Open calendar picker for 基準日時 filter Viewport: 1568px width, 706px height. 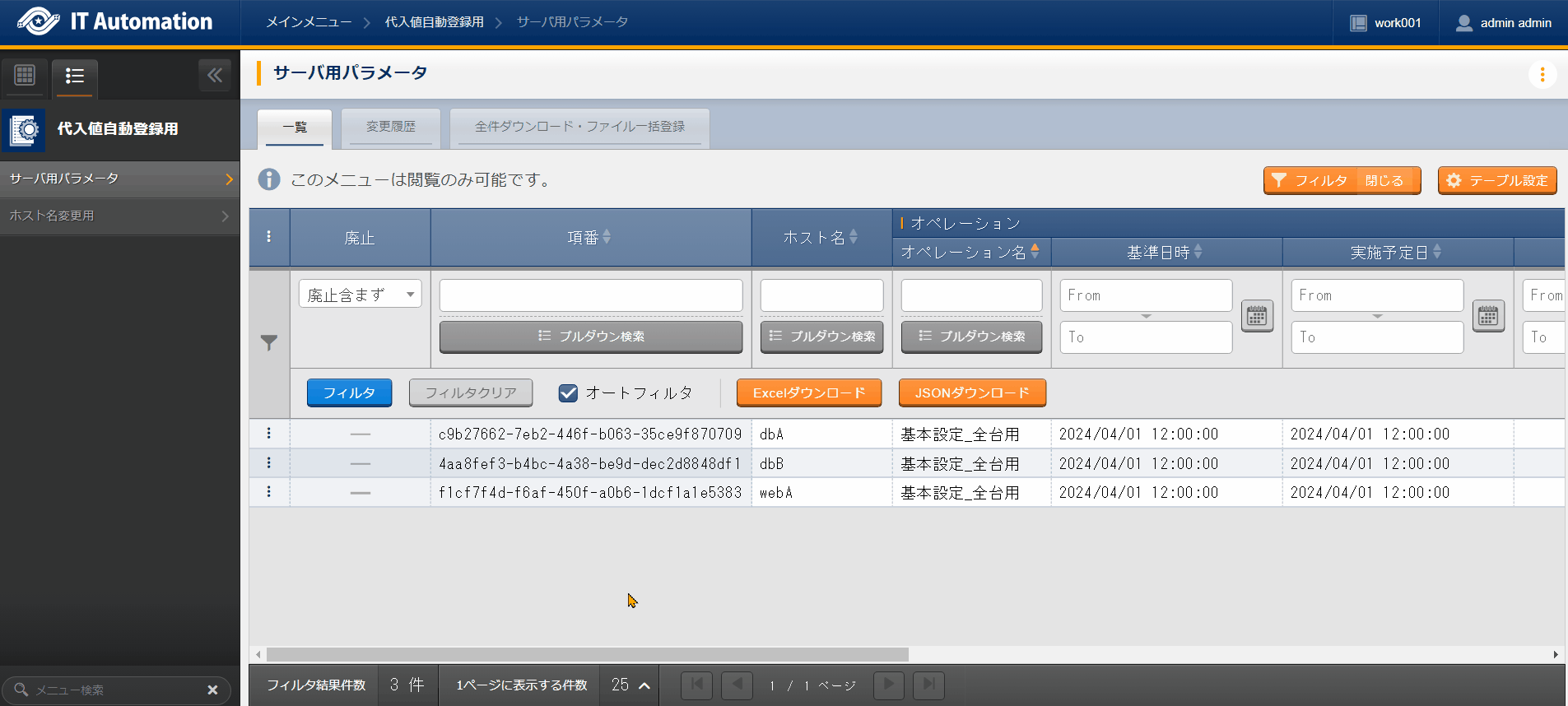[x=1256, y=316]
